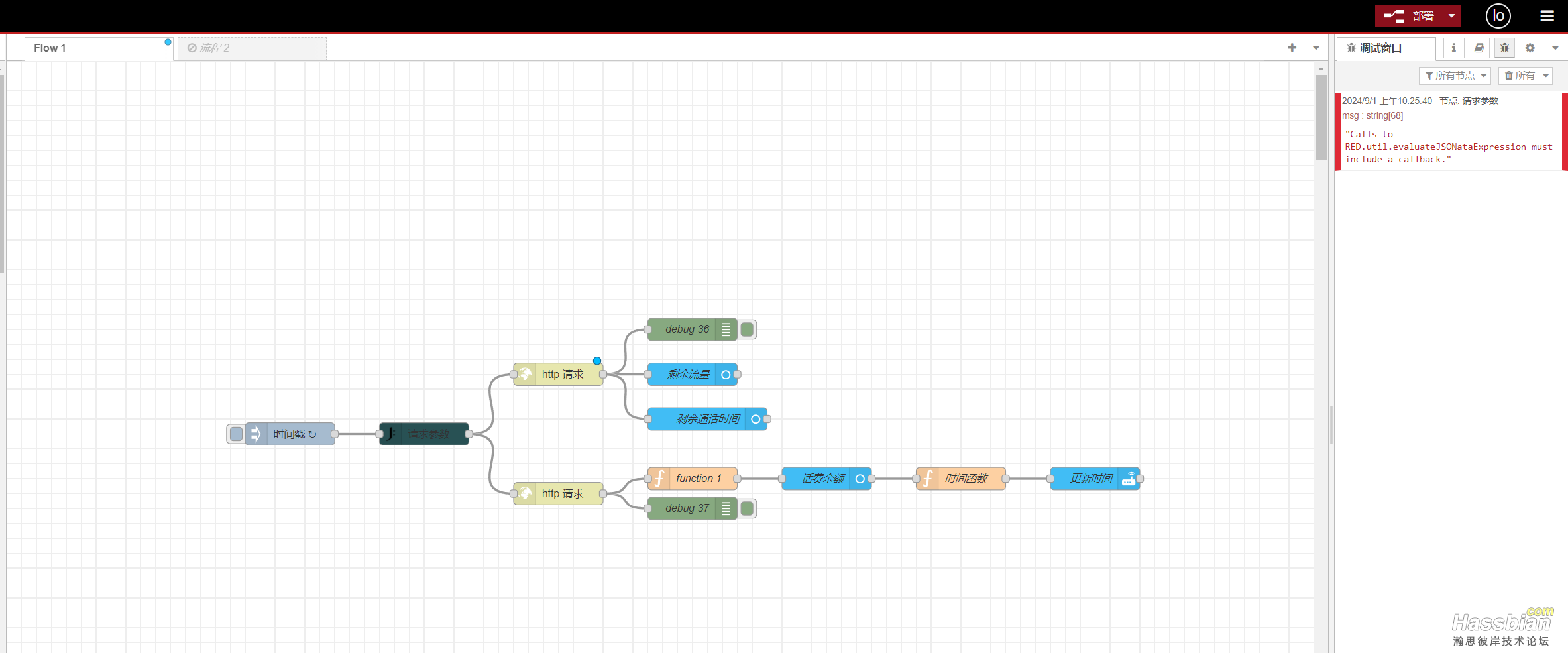Click the vertical scrollbar of the flow canvas
Image resolution: width=1568 pixels, height=653 pixels.
1321,117
